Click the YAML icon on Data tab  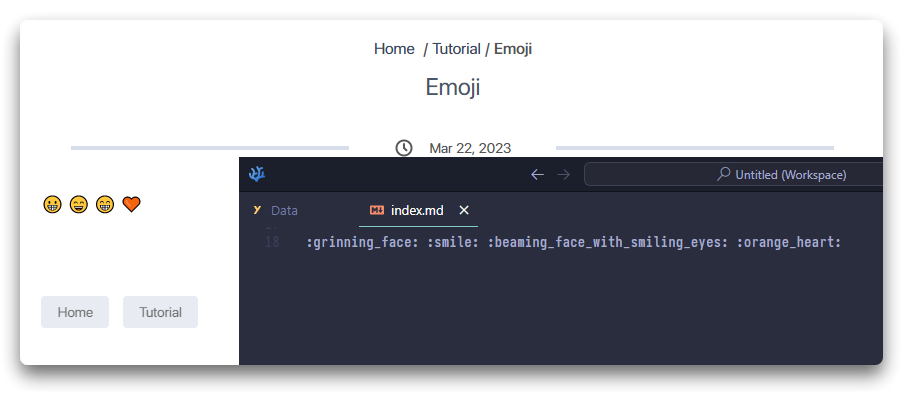click(257, 211)
